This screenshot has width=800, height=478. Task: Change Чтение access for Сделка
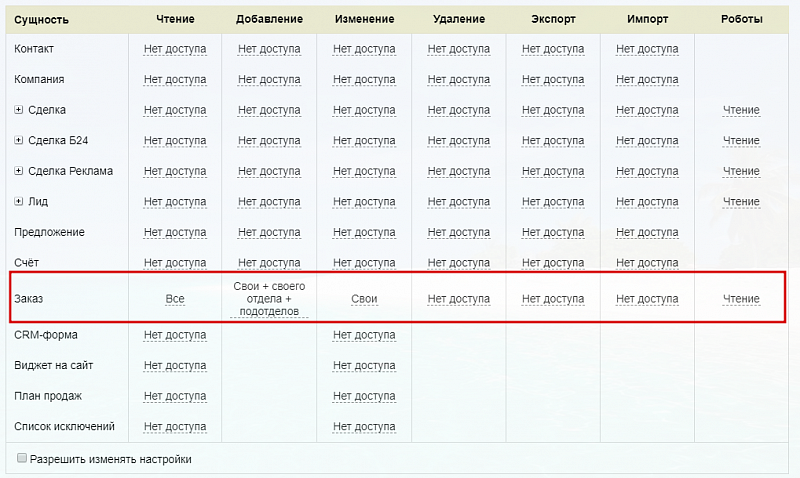pos(175,110)
